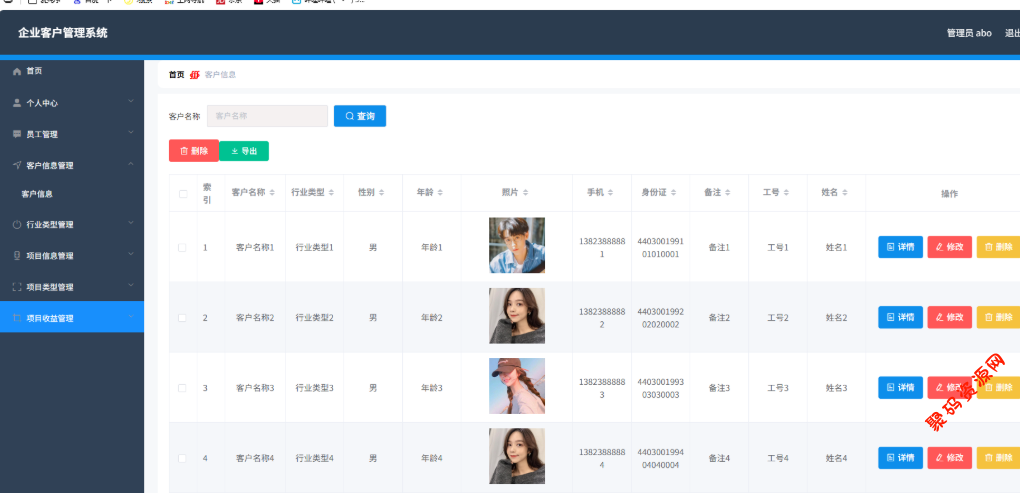The image size is (1020, 493).
Task: Click the 客户信息管理 paper-plane icon
Action: click(17, 165)
